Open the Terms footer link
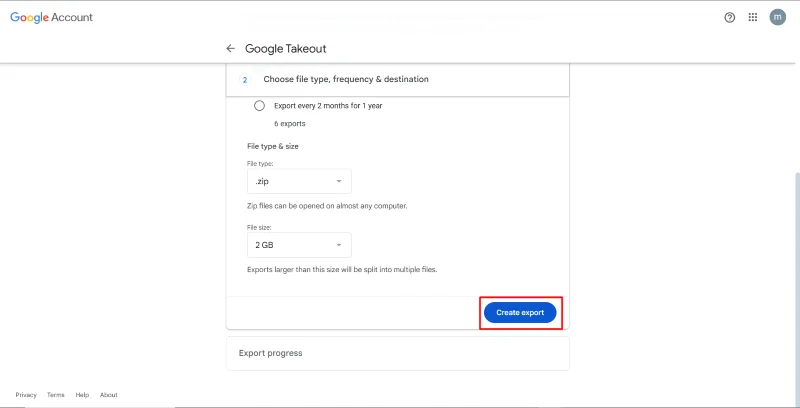The width and height of the screenshot is (800, 408). point(56,395)
